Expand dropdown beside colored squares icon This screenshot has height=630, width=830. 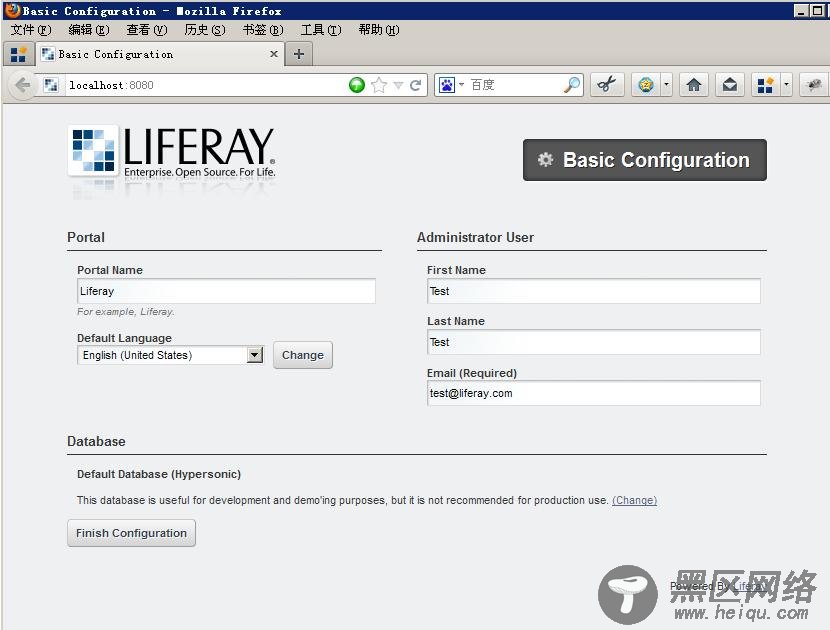tap(786, 85)
